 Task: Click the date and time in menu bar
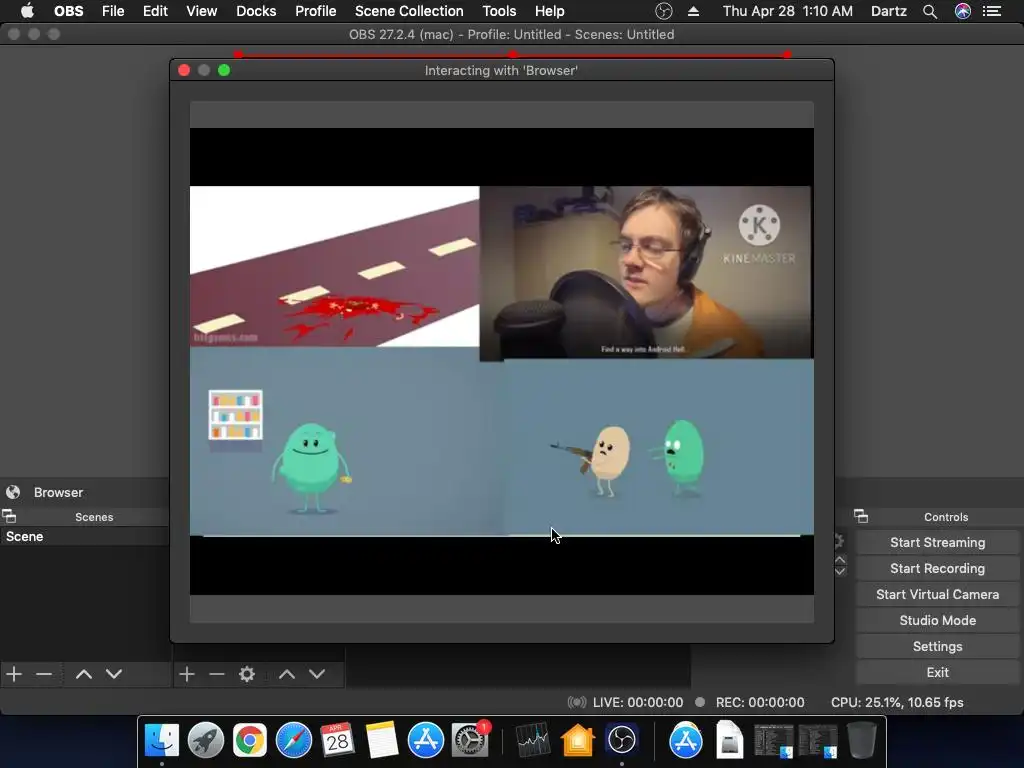[787, 11]
